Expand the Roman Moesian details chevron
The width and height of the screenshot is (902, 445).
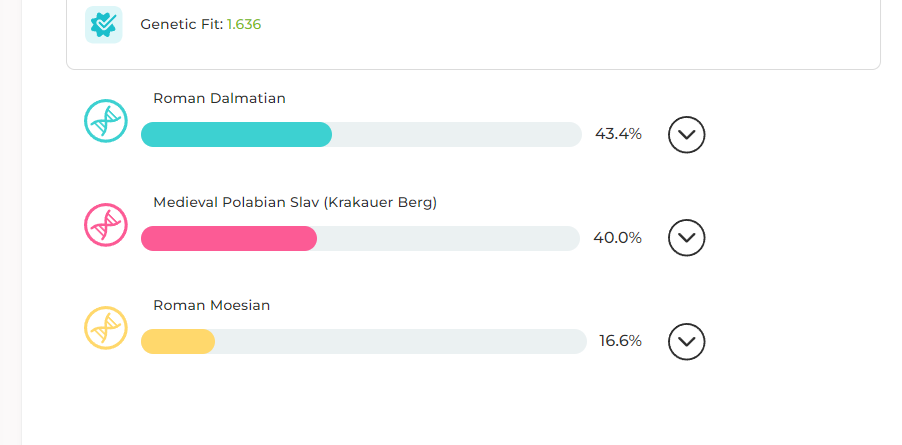pos(686,342)
